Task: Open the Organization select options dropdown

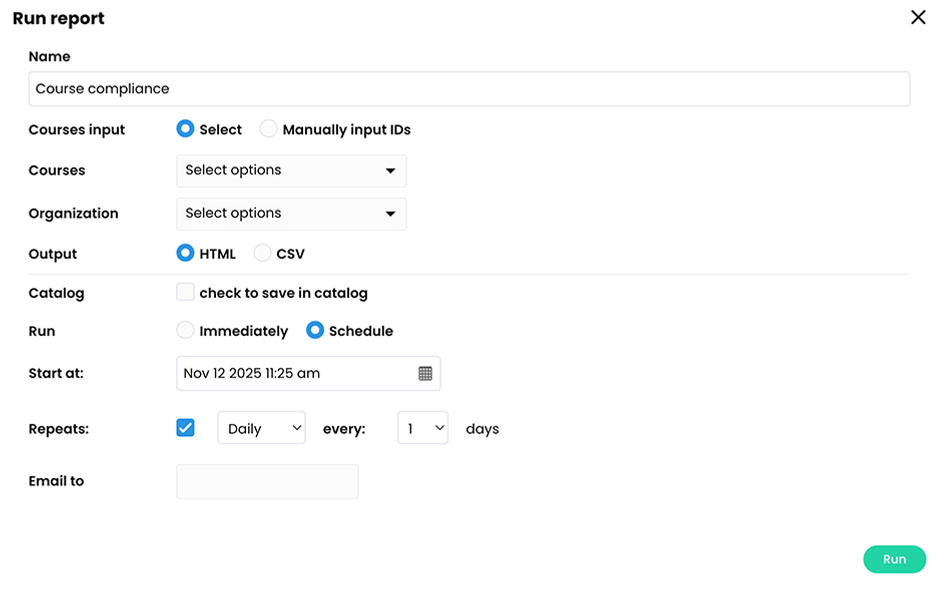Action: click(x=291, y=214)
